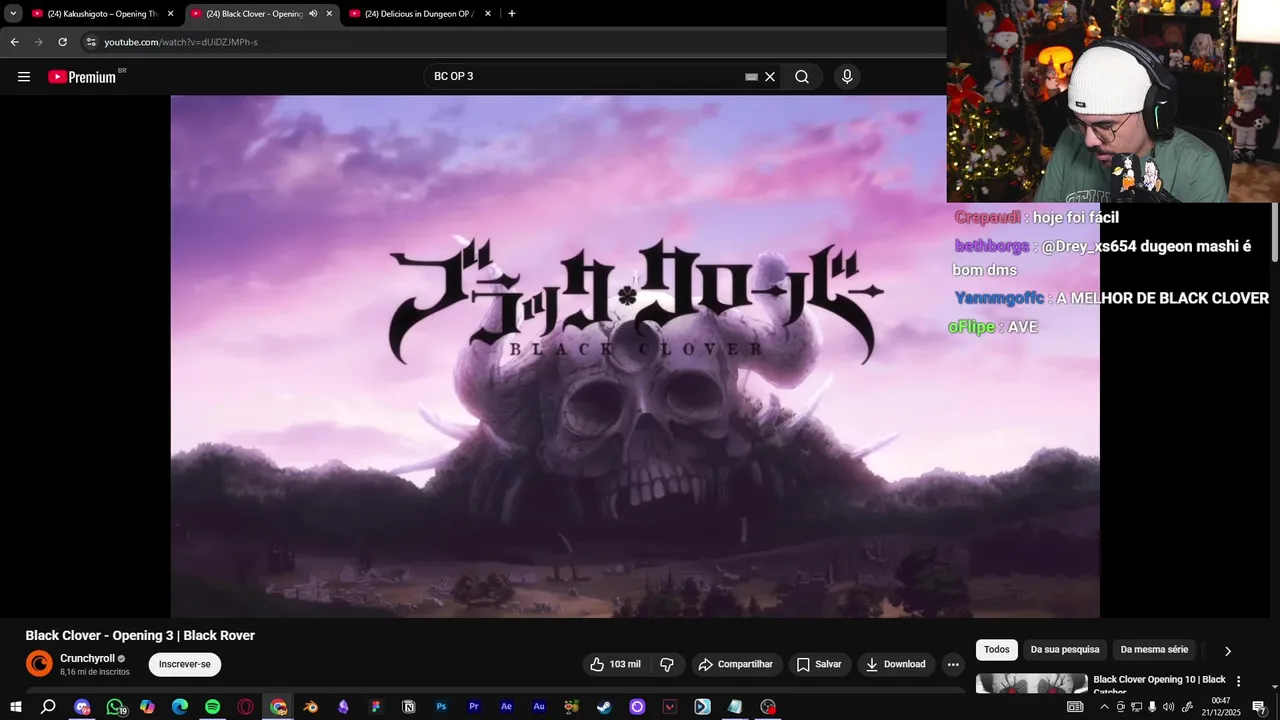Go to YouTube Premium home logo

click(82, 77)
